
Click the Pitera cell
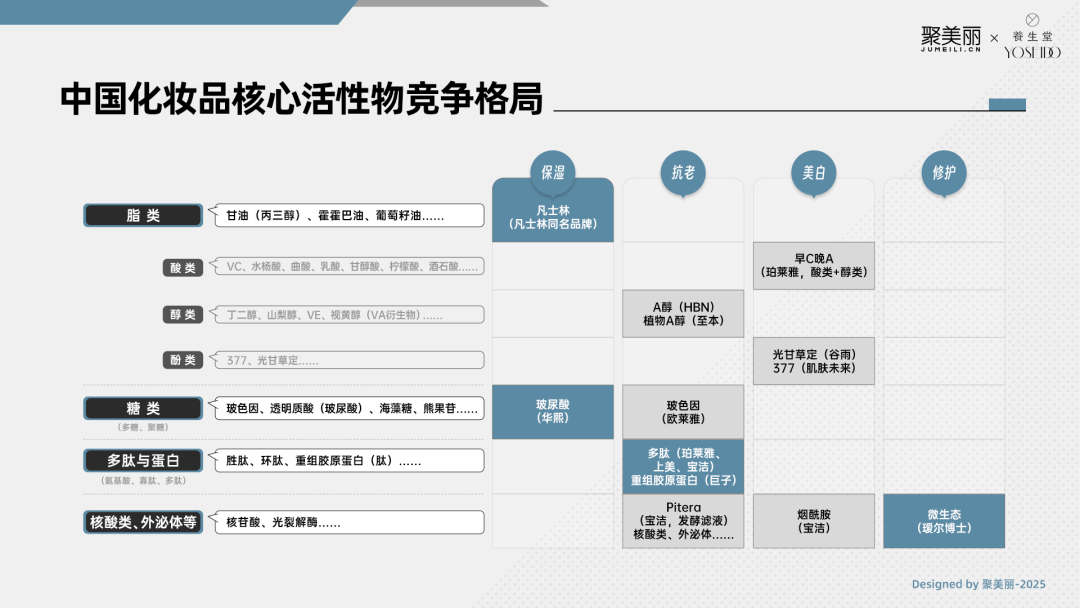click(683, 521)
